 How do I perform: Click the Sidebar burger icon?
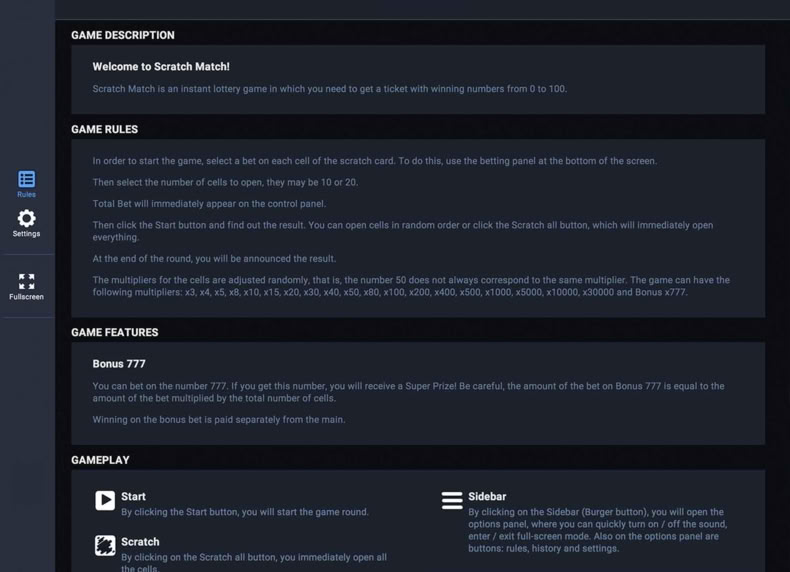pos(452,500)
